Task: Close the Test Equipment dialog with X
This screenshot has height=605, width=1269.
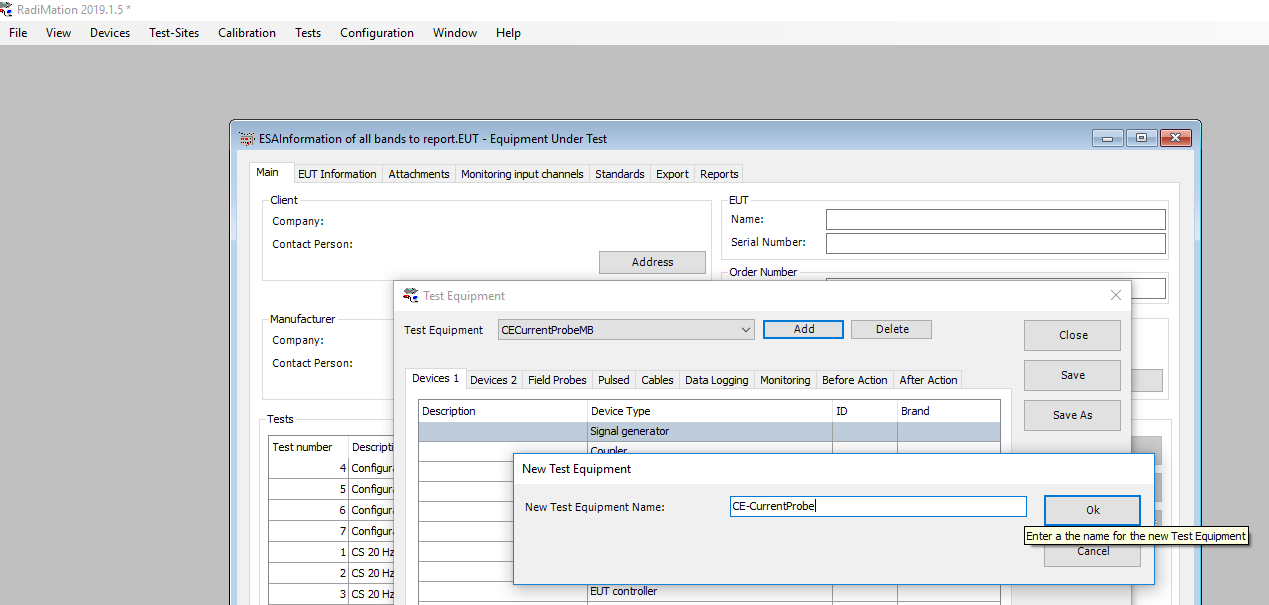Action: (x=1116, y=295)
